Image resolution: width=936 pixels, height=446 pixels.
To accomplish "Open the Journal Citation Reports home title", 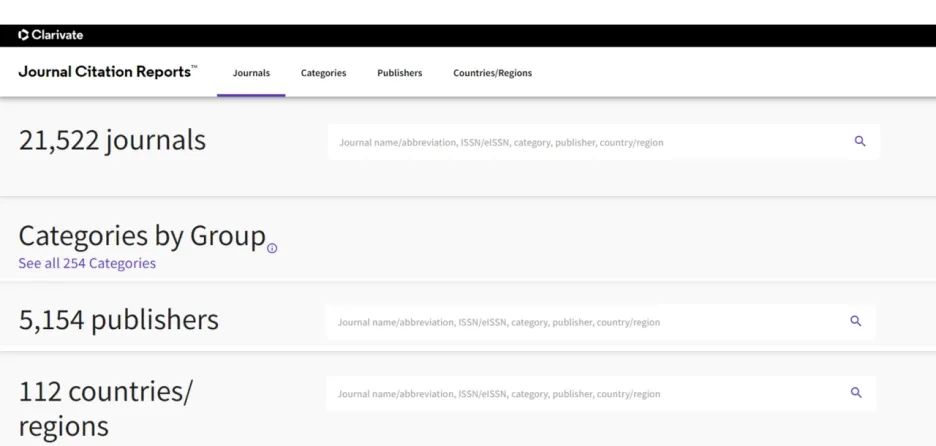I will [x=107, y=72].
